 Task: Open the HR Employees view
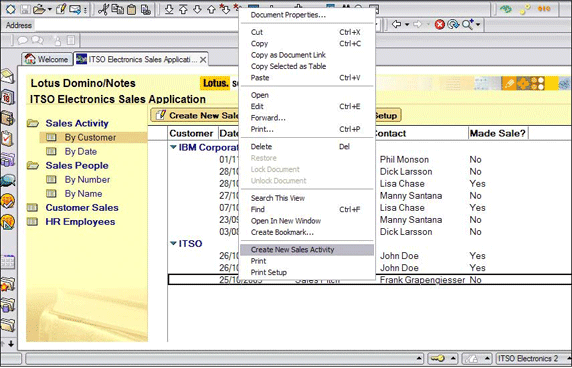[80, 222]
